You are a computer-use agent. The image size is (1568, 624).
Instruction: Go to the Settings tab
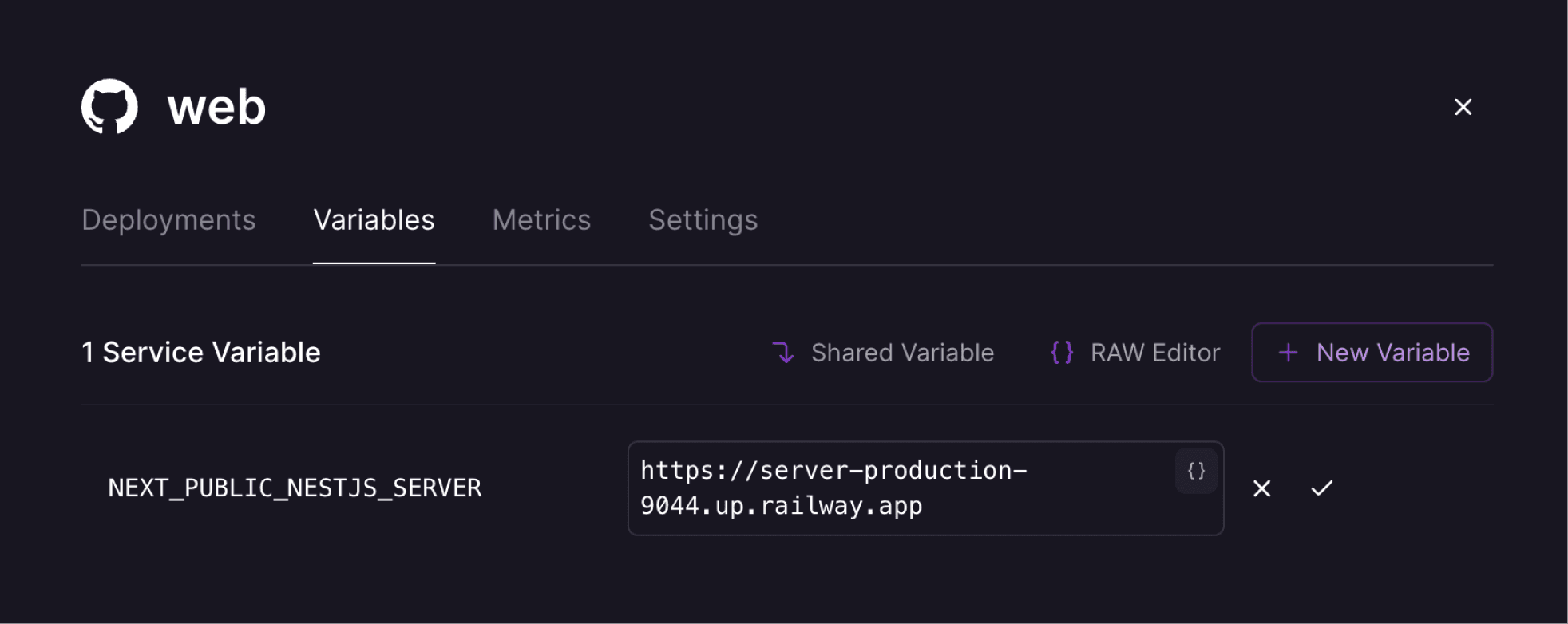click(x=703, y=220)
